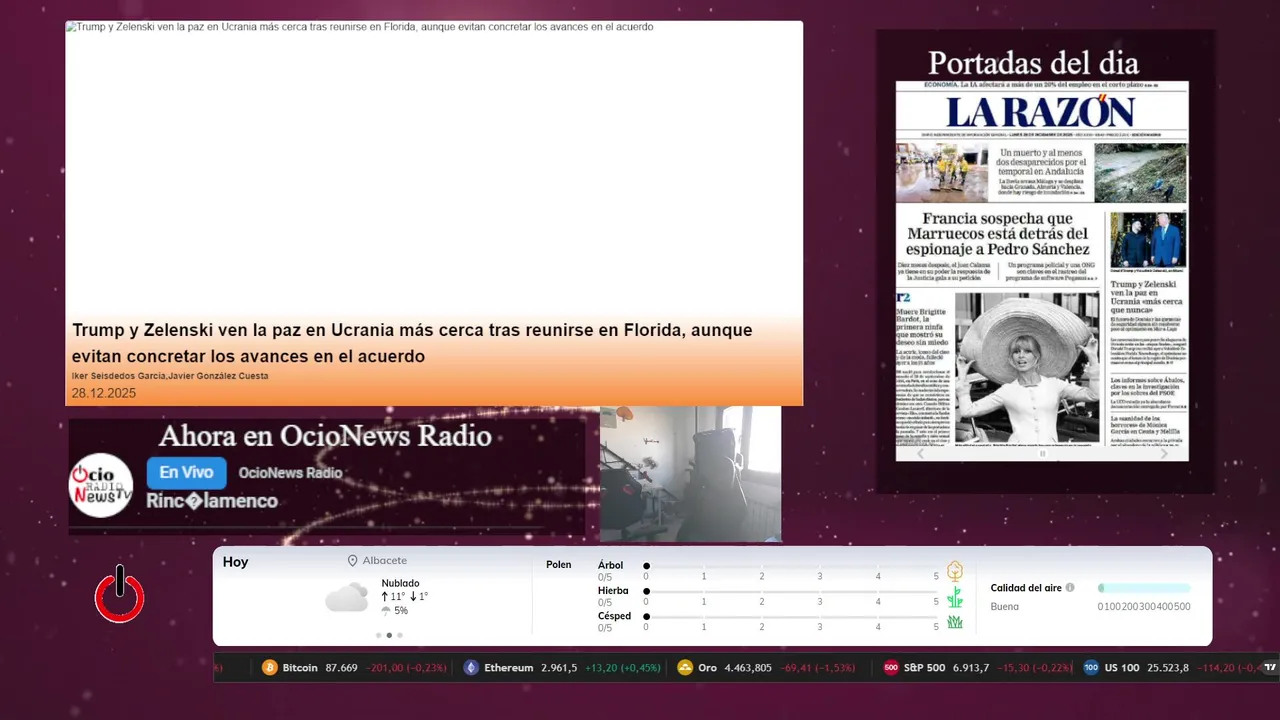Click the OcioNews Radio TV round logo

coord(101,485)
